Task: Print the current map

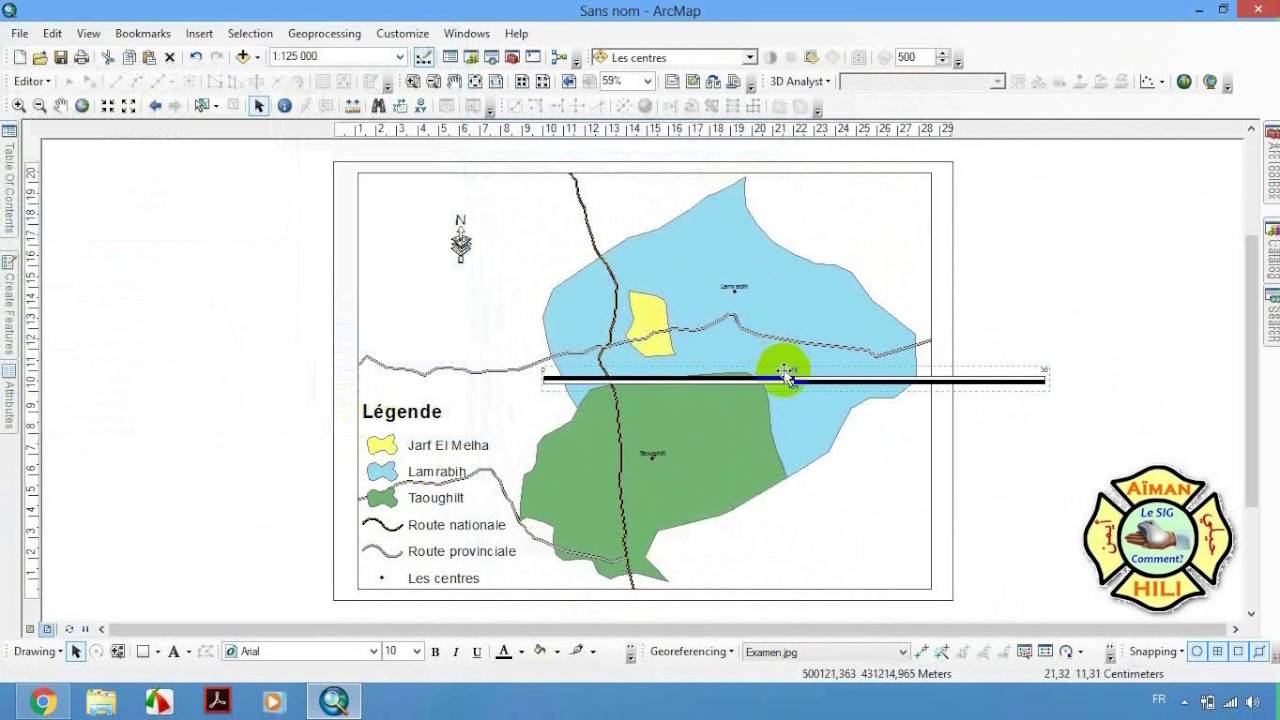Action: tap(82, 57)
